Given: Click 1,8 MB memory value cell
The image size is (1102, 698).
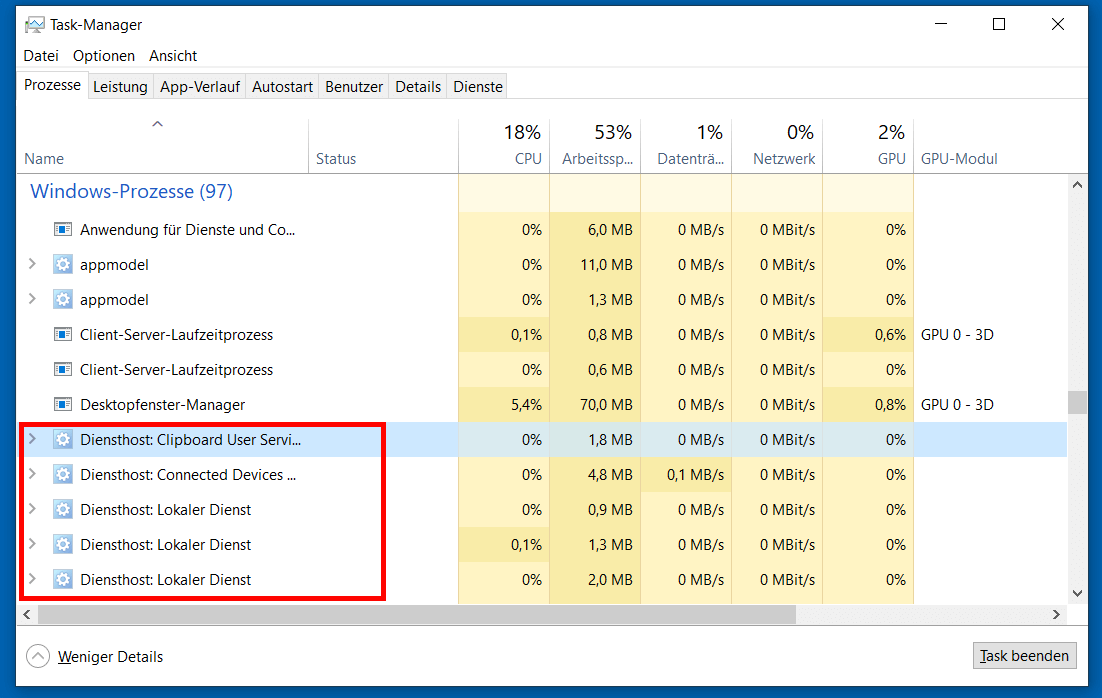Looking at the screenshot, I should pyautogui.click(x=595, y=440).
